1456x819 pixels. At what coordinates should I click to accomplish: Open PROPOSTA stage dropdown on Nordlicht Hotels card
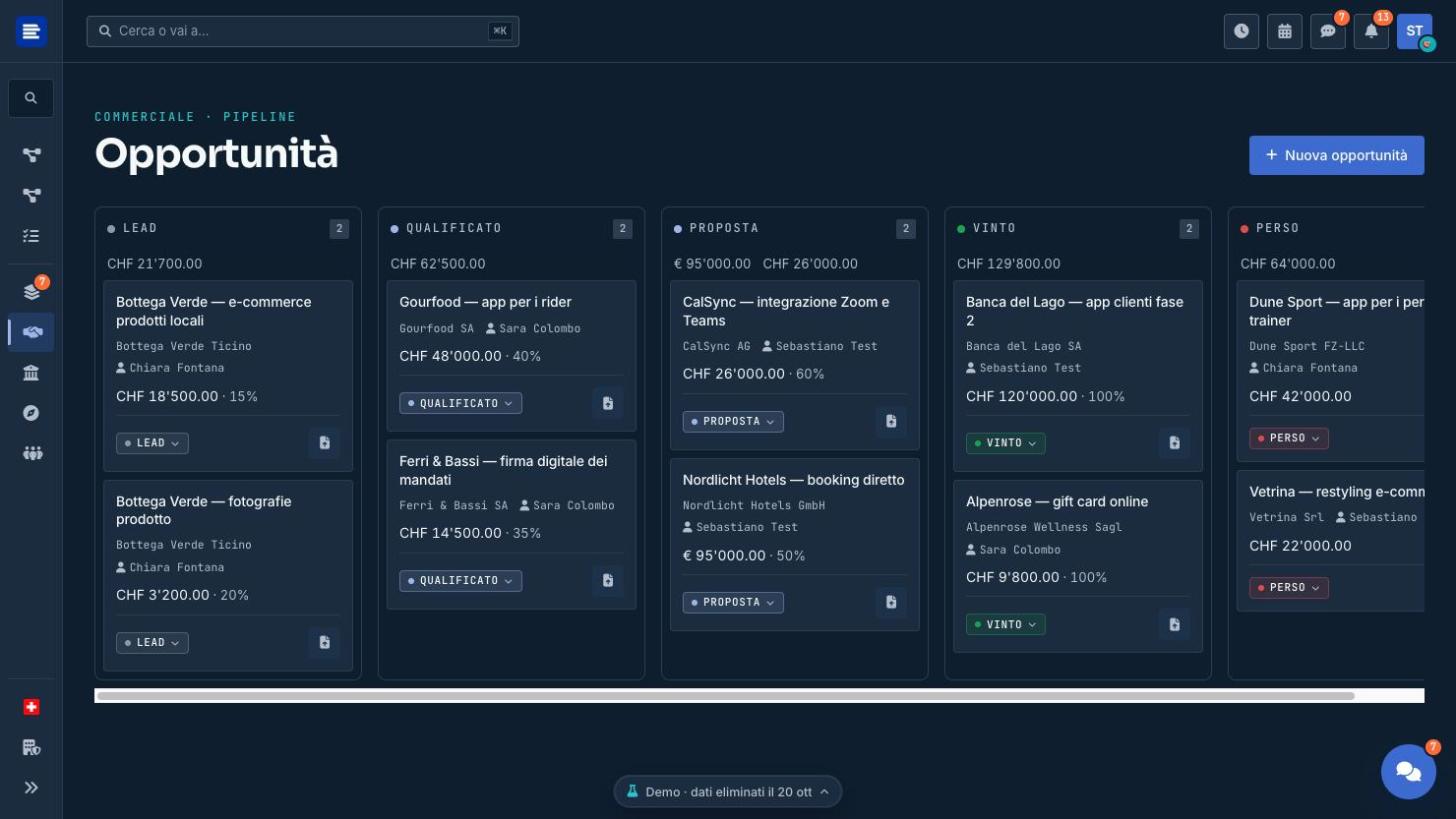pyautogui.click(x=733, y=603)
